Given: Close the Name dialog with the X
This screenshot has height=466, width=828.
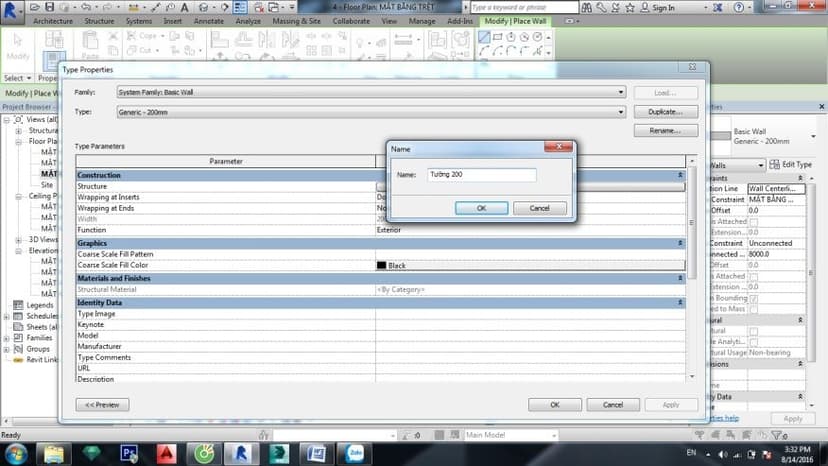Looking at the screenshot, I should tap(558, 146).
